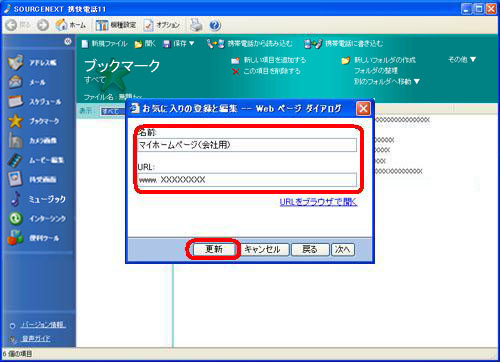
Task: Click the URLをブラウザで開く link
Action: pos(318,202)
